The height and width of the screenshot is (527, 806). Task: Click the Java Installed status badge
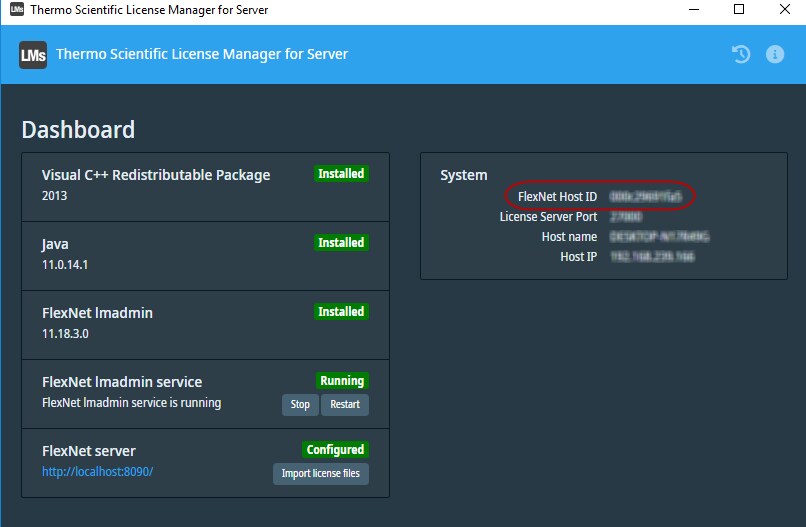point(341,243)
